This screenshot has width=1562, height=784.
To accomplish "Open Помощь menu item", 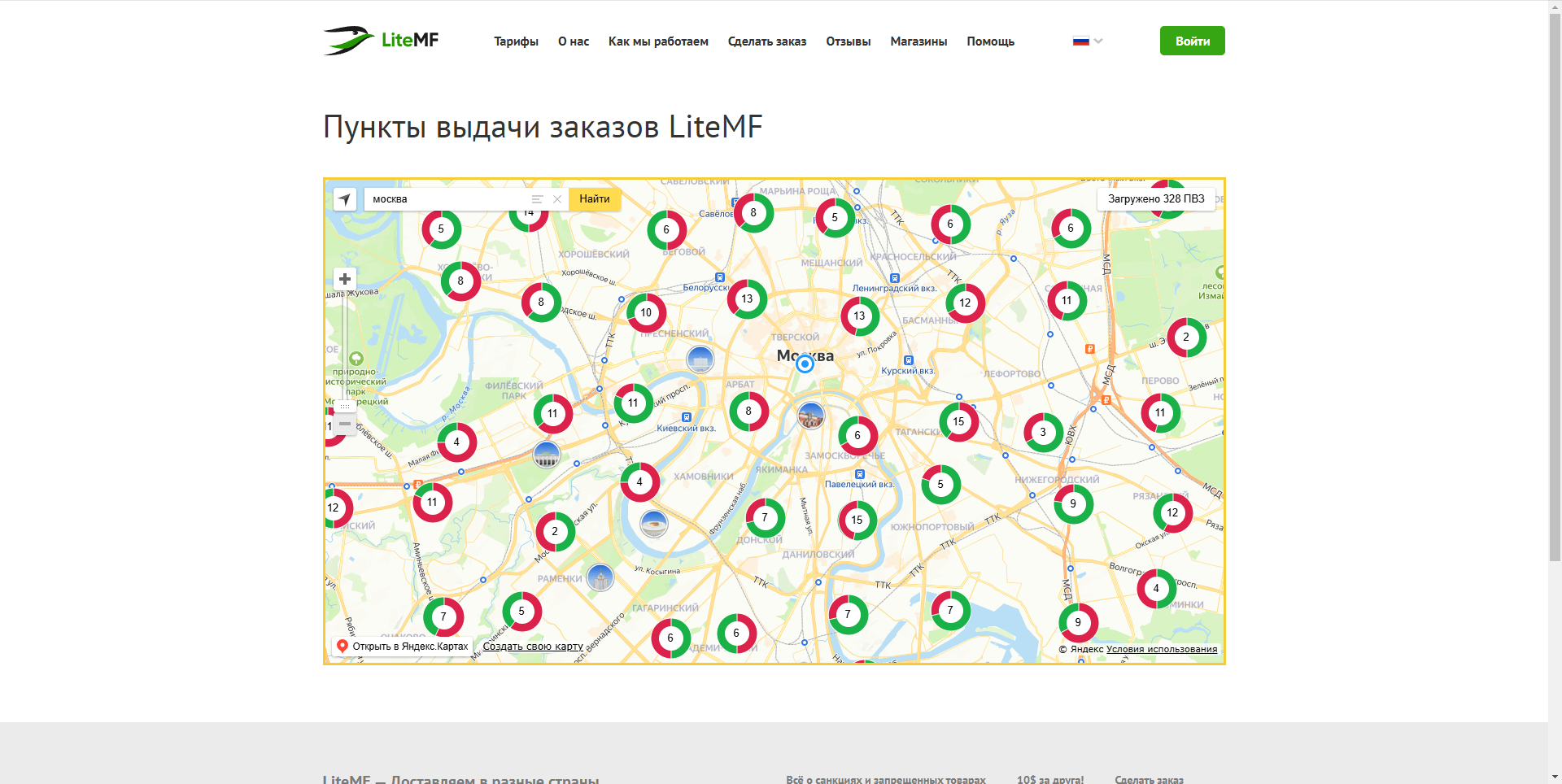I will point(990,41).
